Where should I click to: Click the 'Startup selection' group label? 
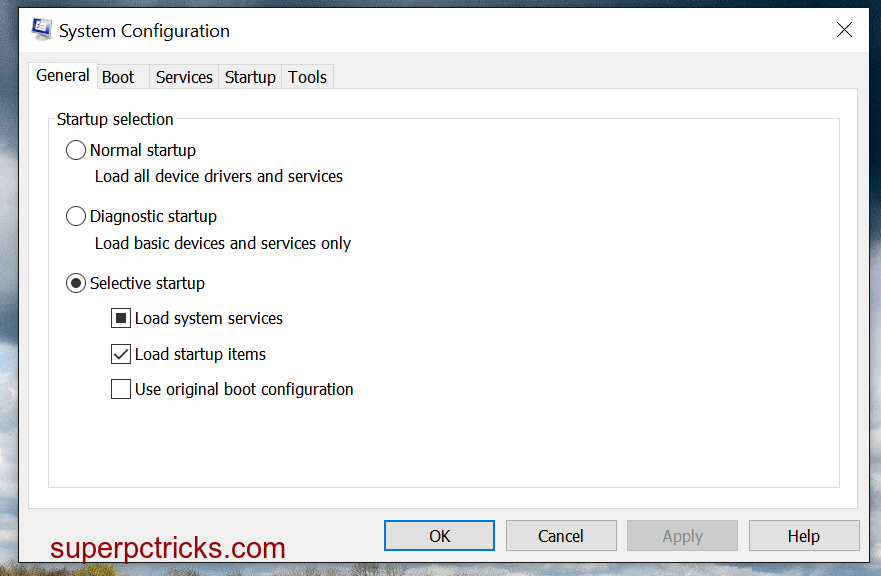[x=115, y=119]
